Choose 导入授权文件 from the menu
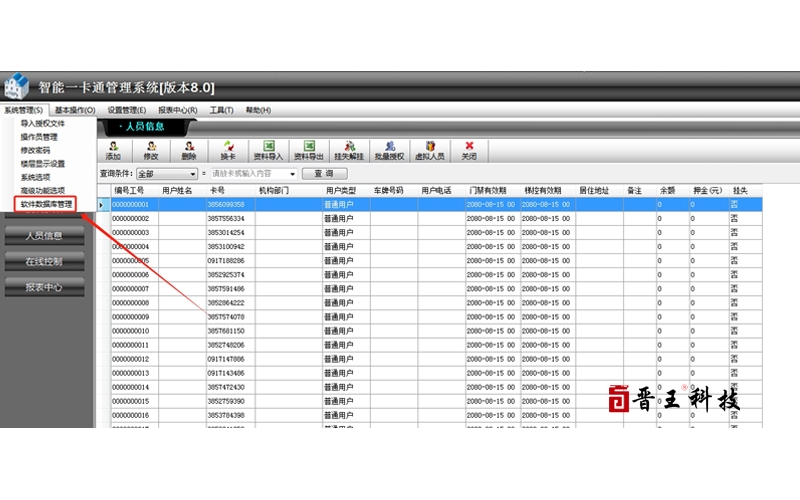This screenshot has height=500, width=800. pyautogui.click(x=43, y=123)
